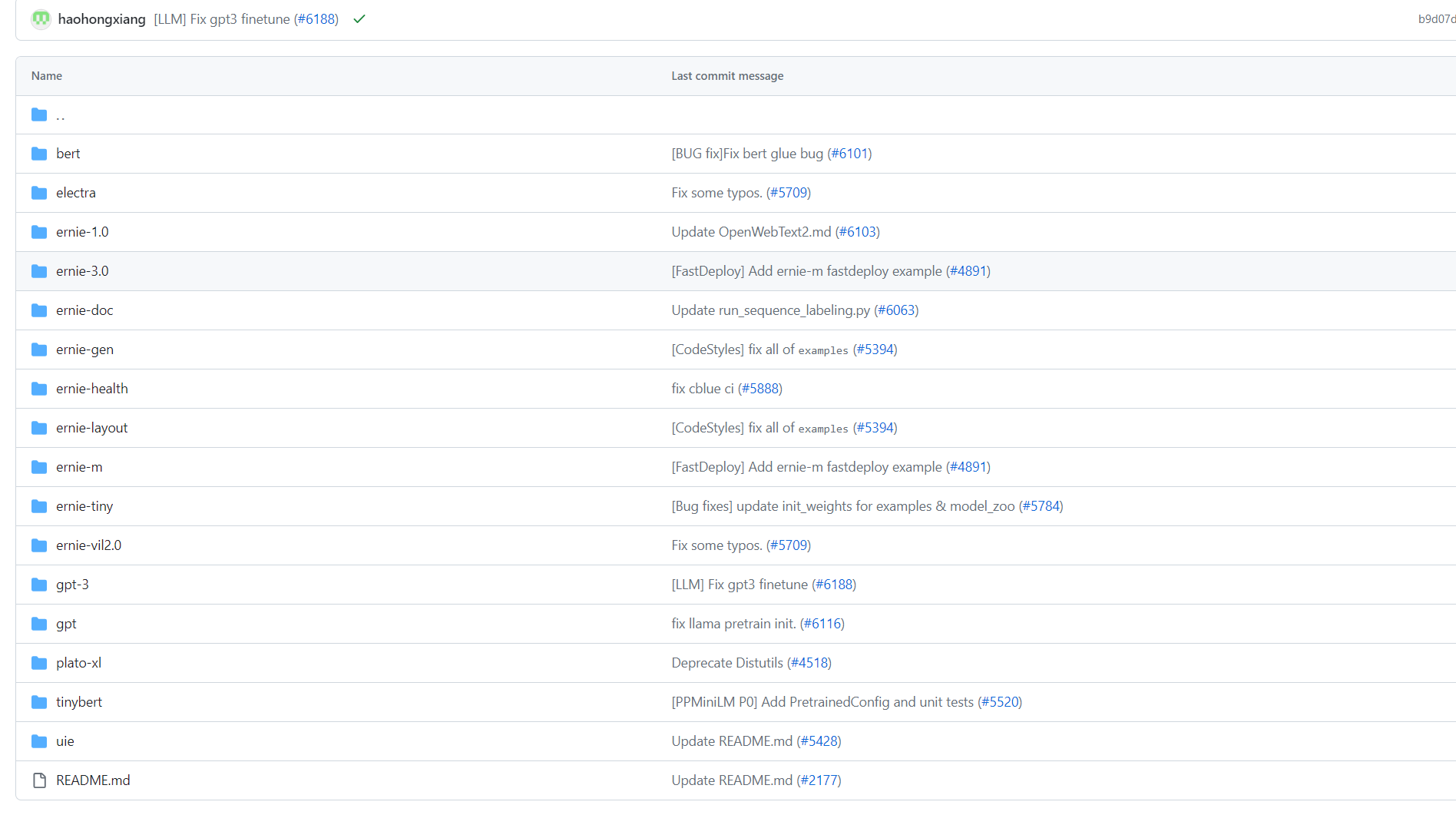1456x815 pixels.
Task: Open PR #5428 in uie row
Action: coord(819,741)
